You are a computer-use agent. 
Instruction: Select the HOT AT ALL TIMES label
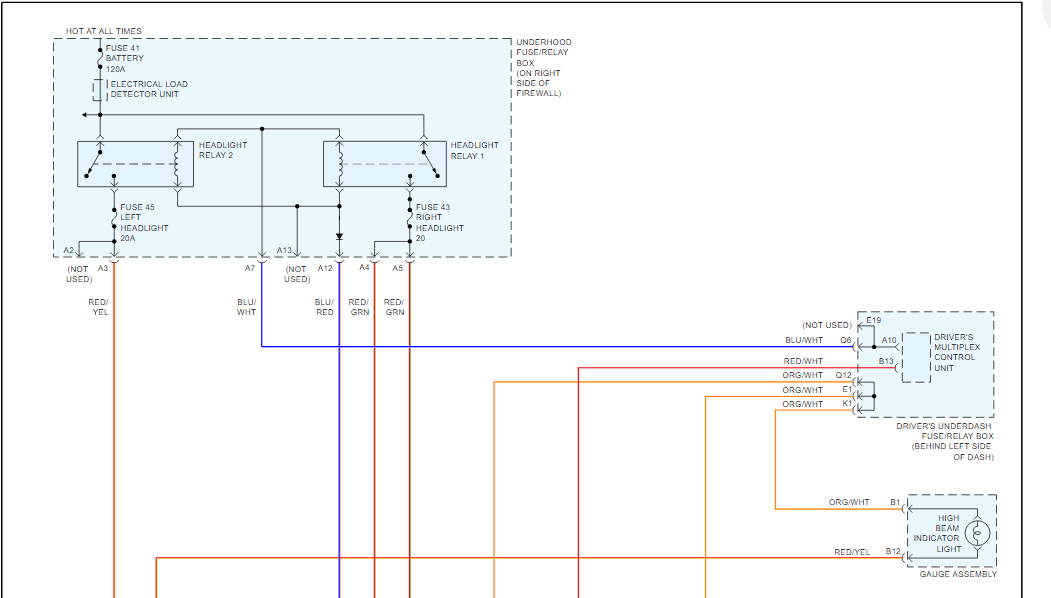pos(103,31)
